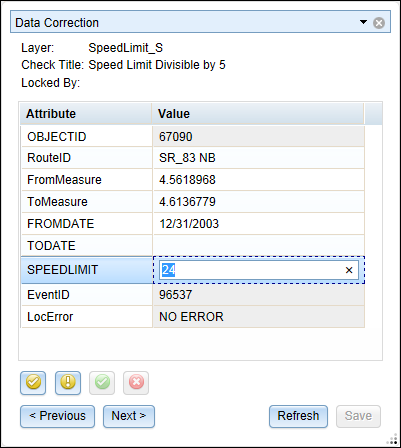Go to the Previous record

point(57,416)
